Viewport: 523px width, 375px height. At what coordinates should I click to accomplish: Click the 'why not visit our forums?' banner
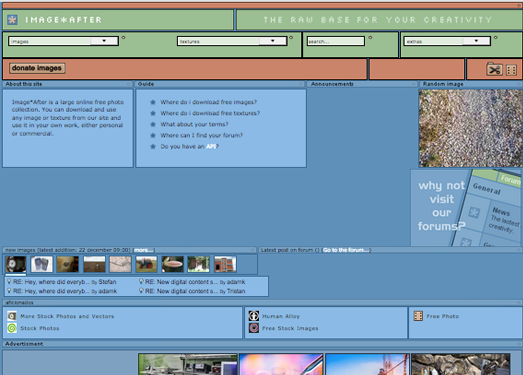[466, 208]
